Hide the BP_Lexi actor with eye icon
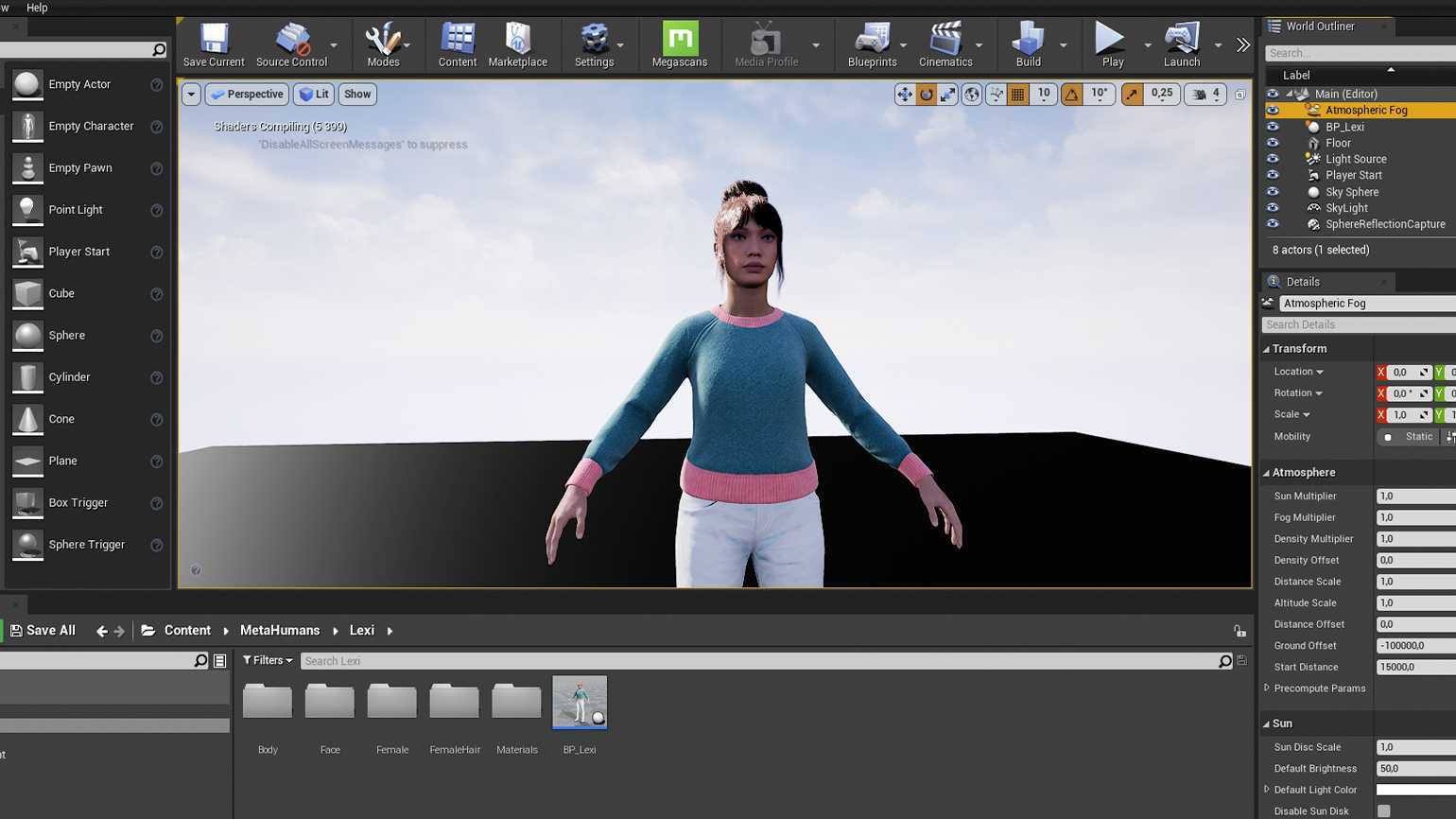The height and width of the screenshot is (819, 1456). click(1273, 127)
